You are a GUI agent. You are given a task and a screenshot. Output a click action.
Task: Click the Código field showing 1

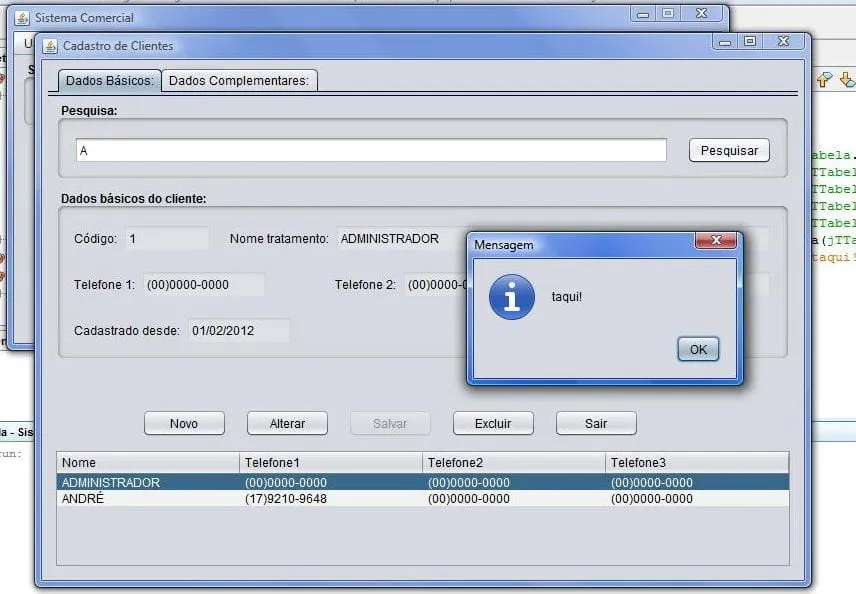pos(168,239)
